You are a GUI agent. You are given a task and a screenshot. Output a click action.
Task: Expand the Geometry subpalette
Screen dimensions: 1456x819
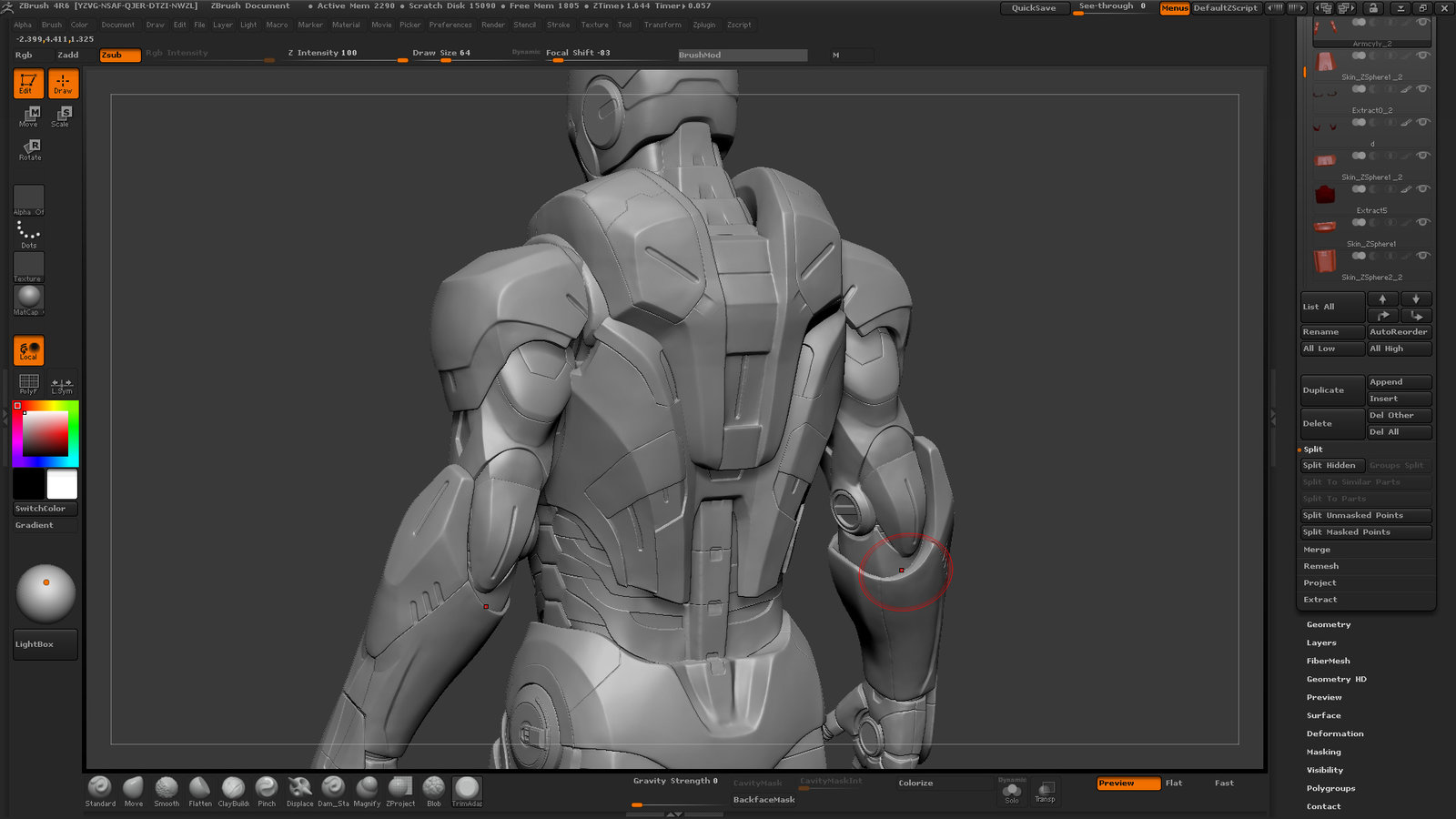tap(1329, 625)
